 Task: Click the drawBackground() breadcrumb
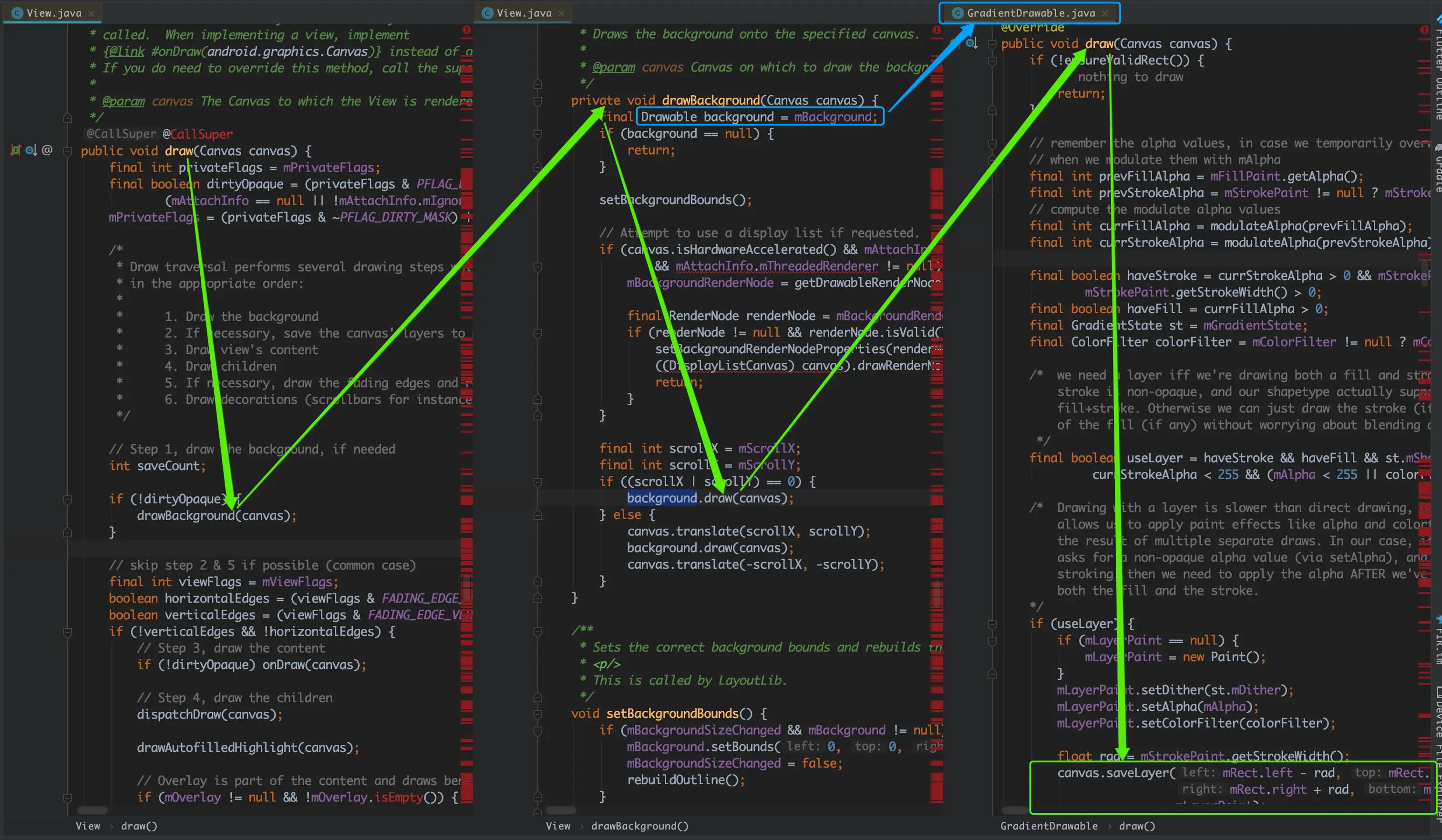(x=639, y=826)
